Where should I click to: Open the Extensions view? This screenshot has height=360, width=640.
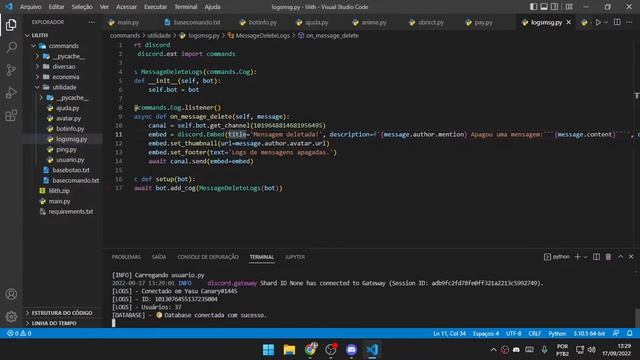tap(11, 116)
